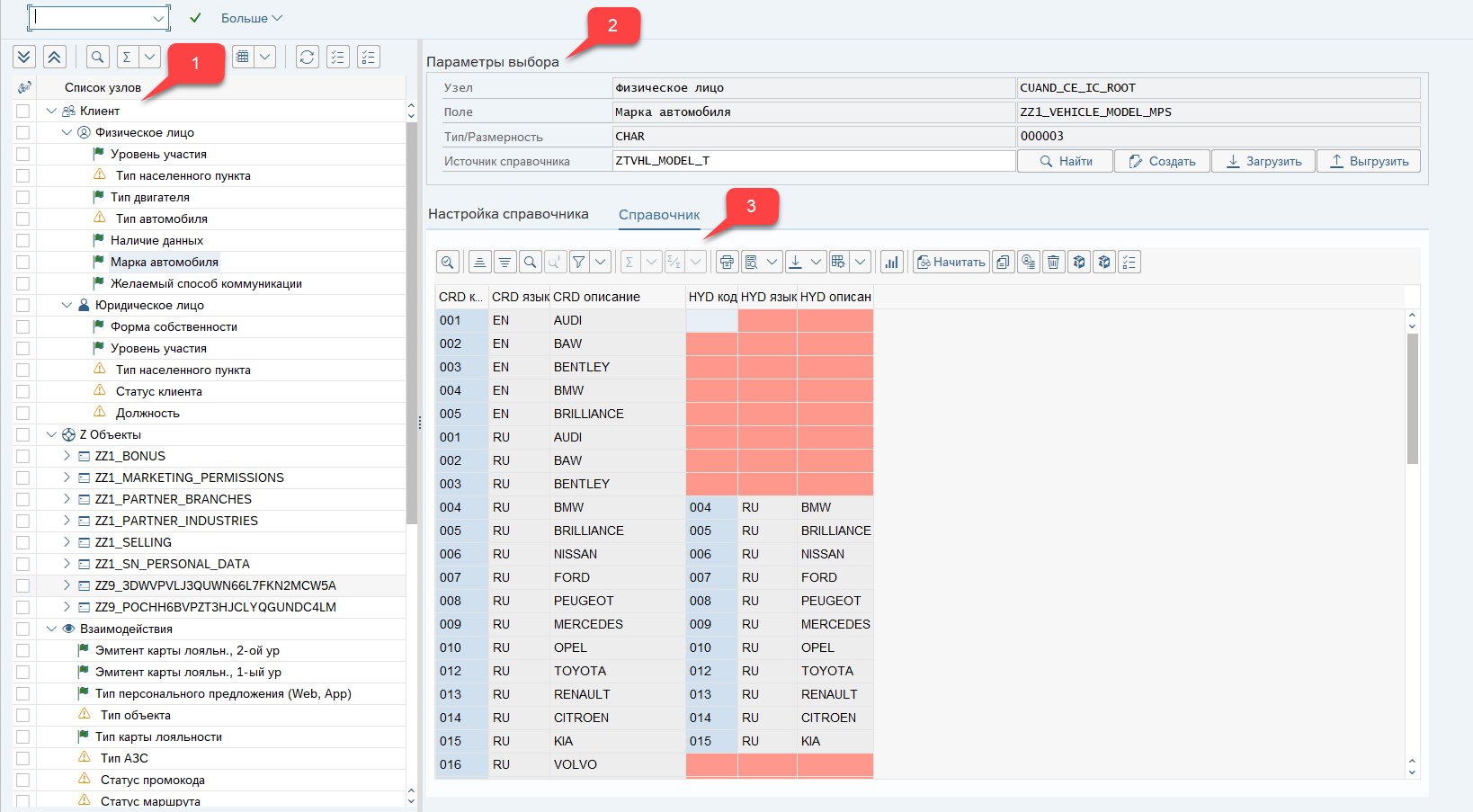Open the Больше dropdown menu

pos(251,18)
